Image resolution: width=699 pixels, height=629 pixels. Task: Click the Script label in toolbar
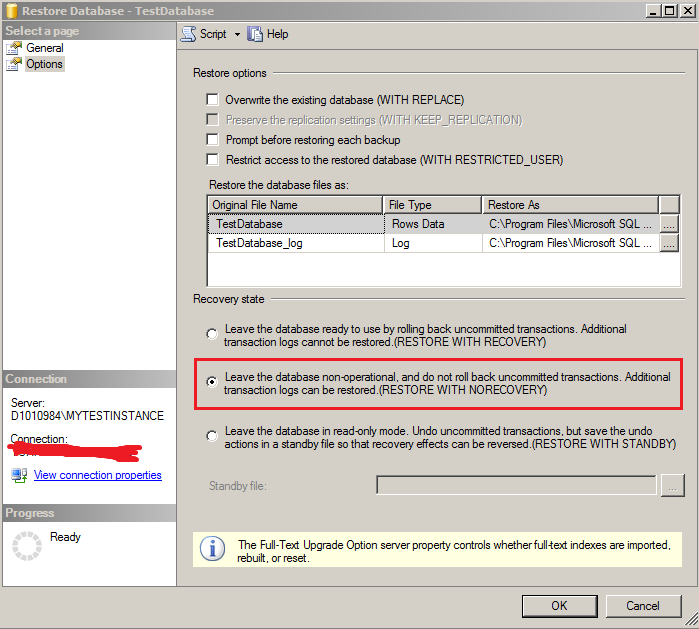[213, 34]
